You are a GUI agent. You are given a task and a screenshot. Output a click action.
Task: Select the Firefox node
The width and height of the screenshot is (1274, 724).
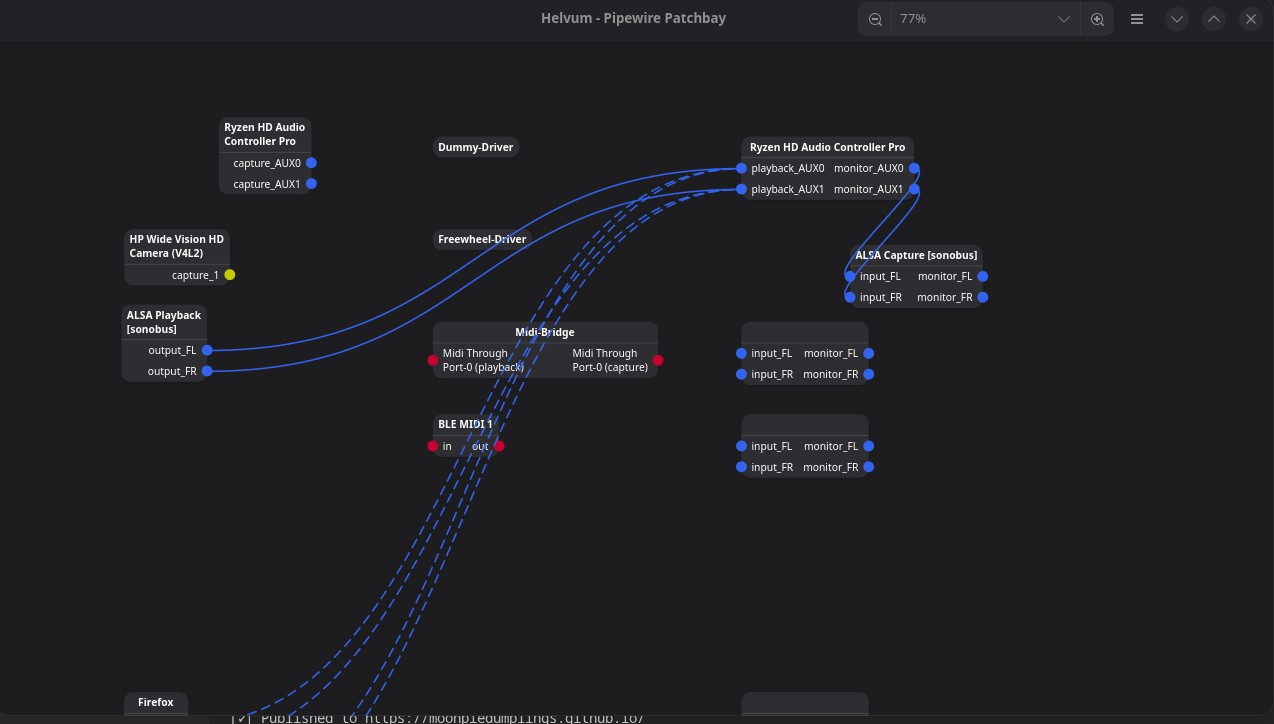(x=155, y=702)
